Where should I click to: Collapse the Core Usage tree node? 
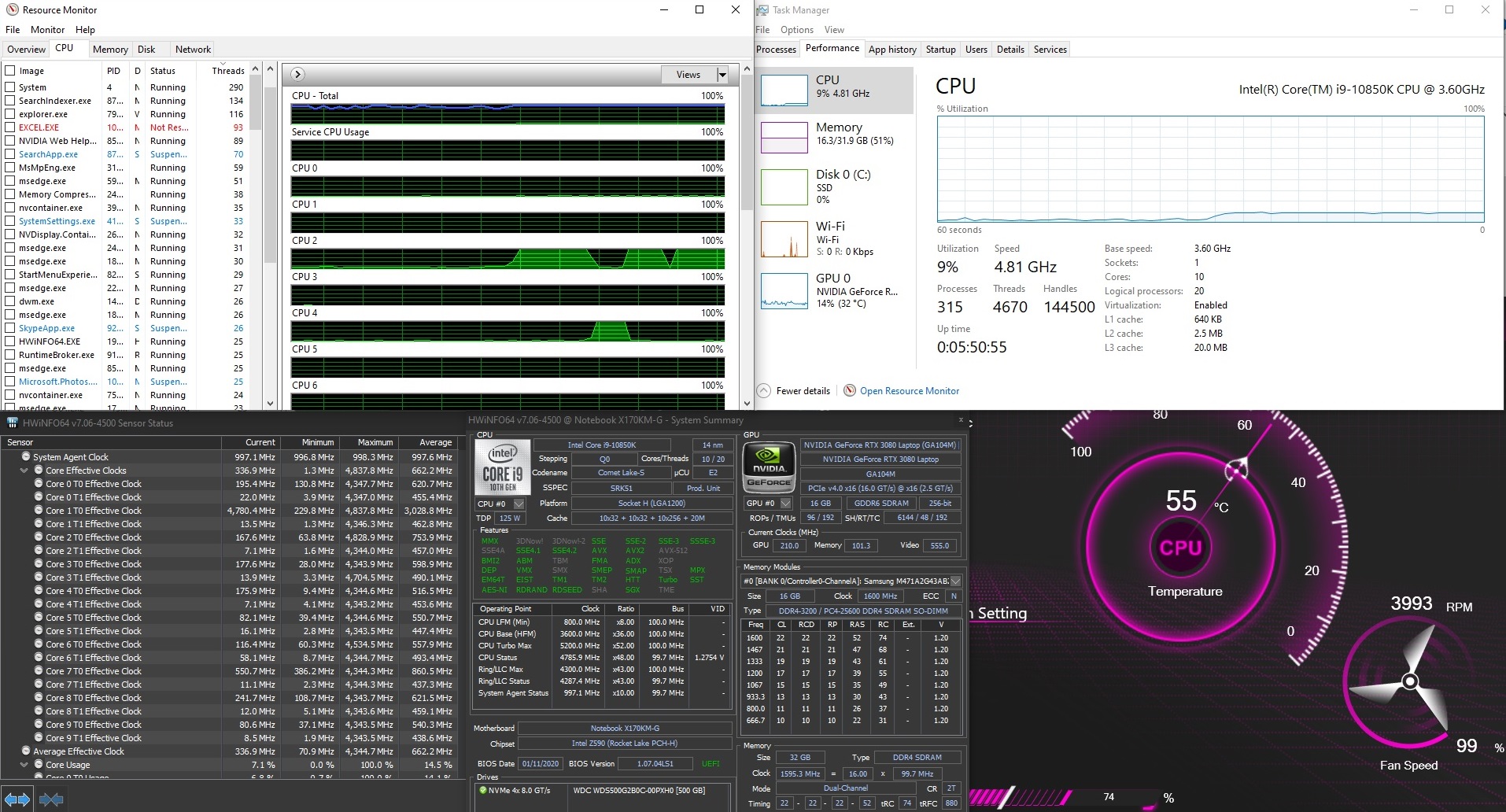click(24, 764)
